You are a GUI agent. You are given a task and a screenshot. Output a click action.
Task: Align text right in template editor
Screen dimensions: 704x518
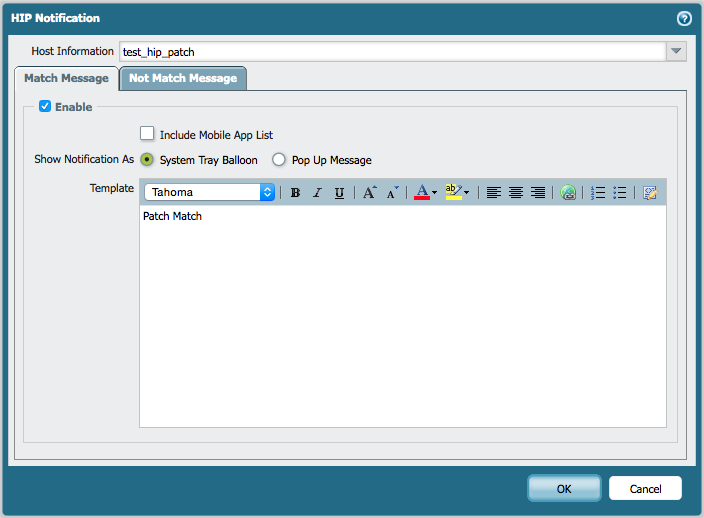[538, 193]
